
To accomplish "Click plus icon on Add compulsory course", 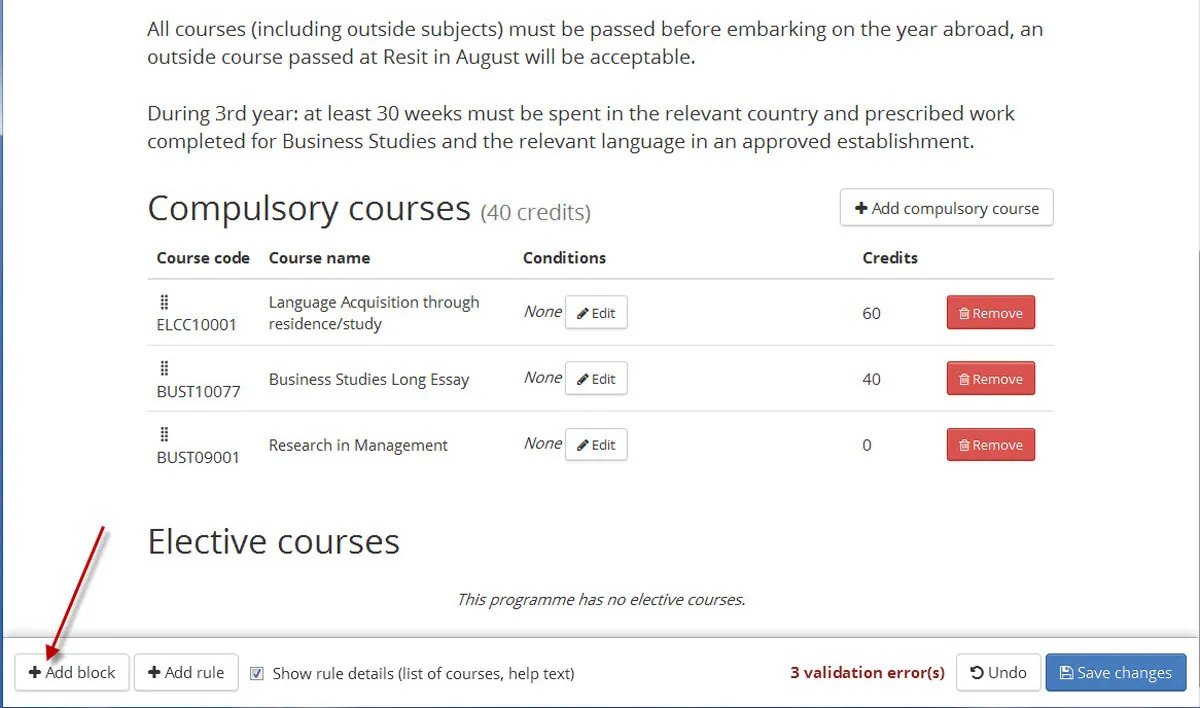I will point(861,208).
